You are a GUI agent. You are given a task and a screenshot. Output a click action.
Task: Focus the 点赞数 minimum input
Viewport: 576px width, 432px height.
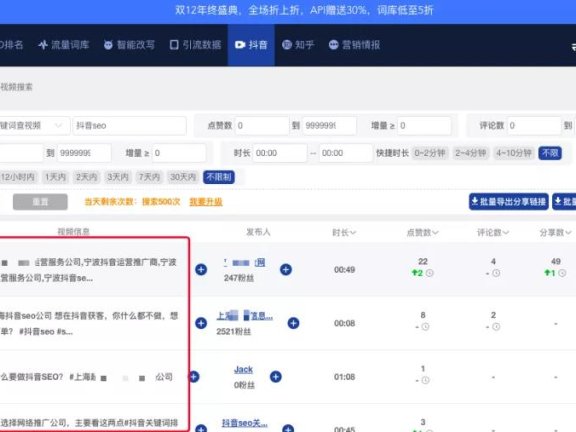click(x=262, y=126)
